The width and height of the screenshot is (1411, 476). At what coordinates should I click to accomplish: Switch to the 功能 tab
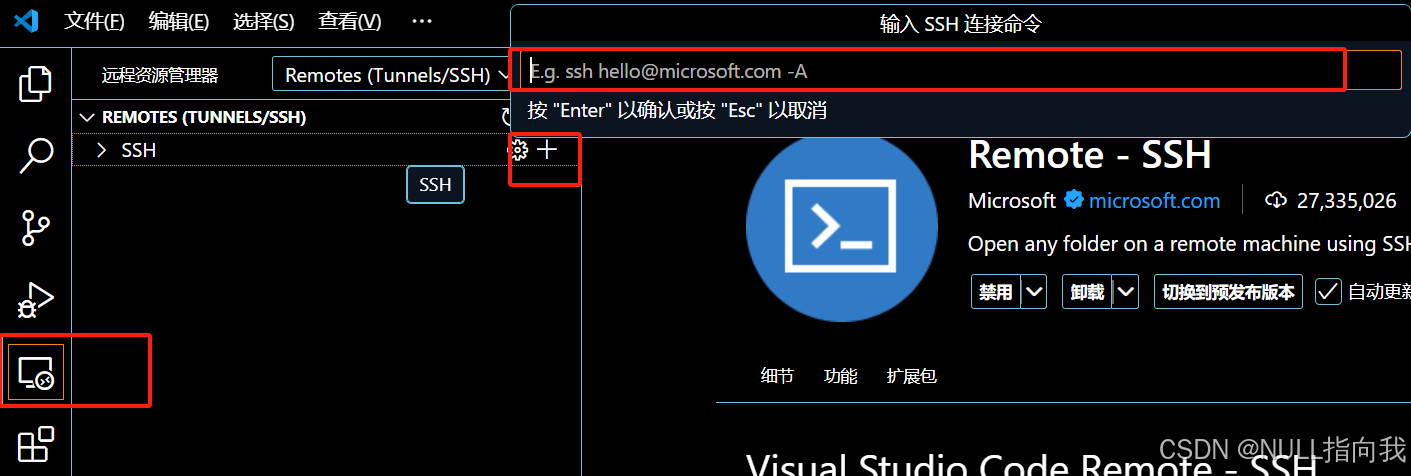[x=840, y=376]
